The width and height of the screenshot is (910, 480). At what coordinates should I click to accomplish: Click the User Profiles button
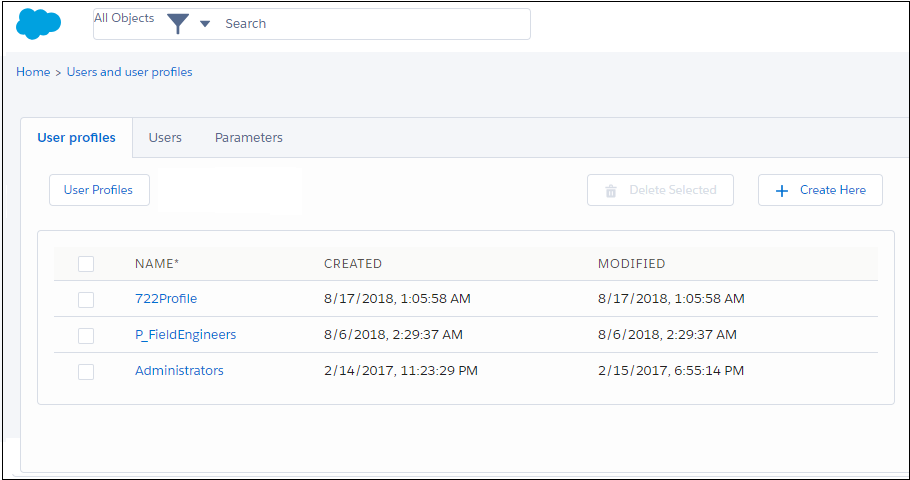(x=99, y=190)
